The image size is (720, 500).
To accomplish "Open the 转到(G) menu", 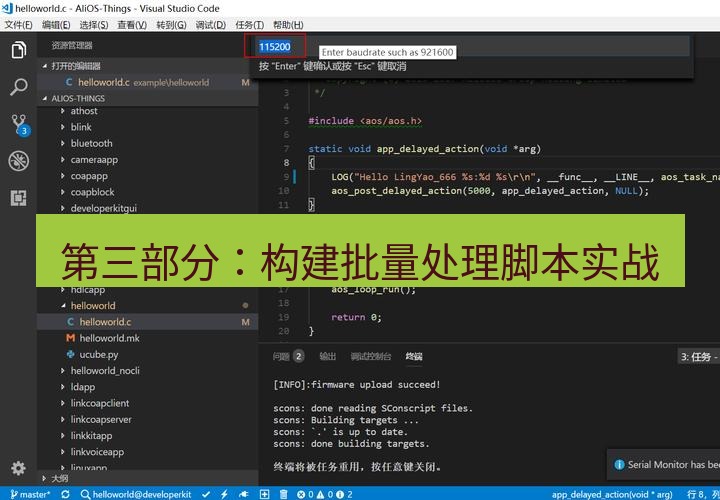I will pyautogui.click(x=171, y=25).
